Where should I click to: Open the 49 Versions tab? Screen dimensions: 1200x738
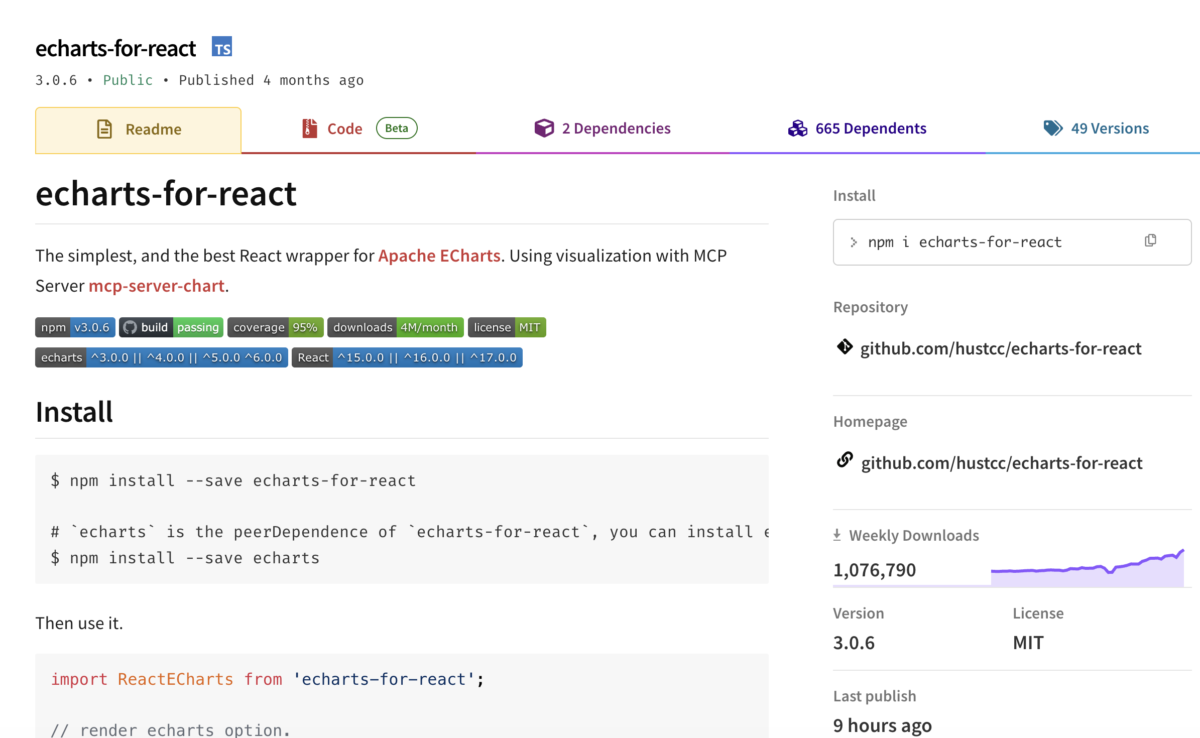point(1096,129)
